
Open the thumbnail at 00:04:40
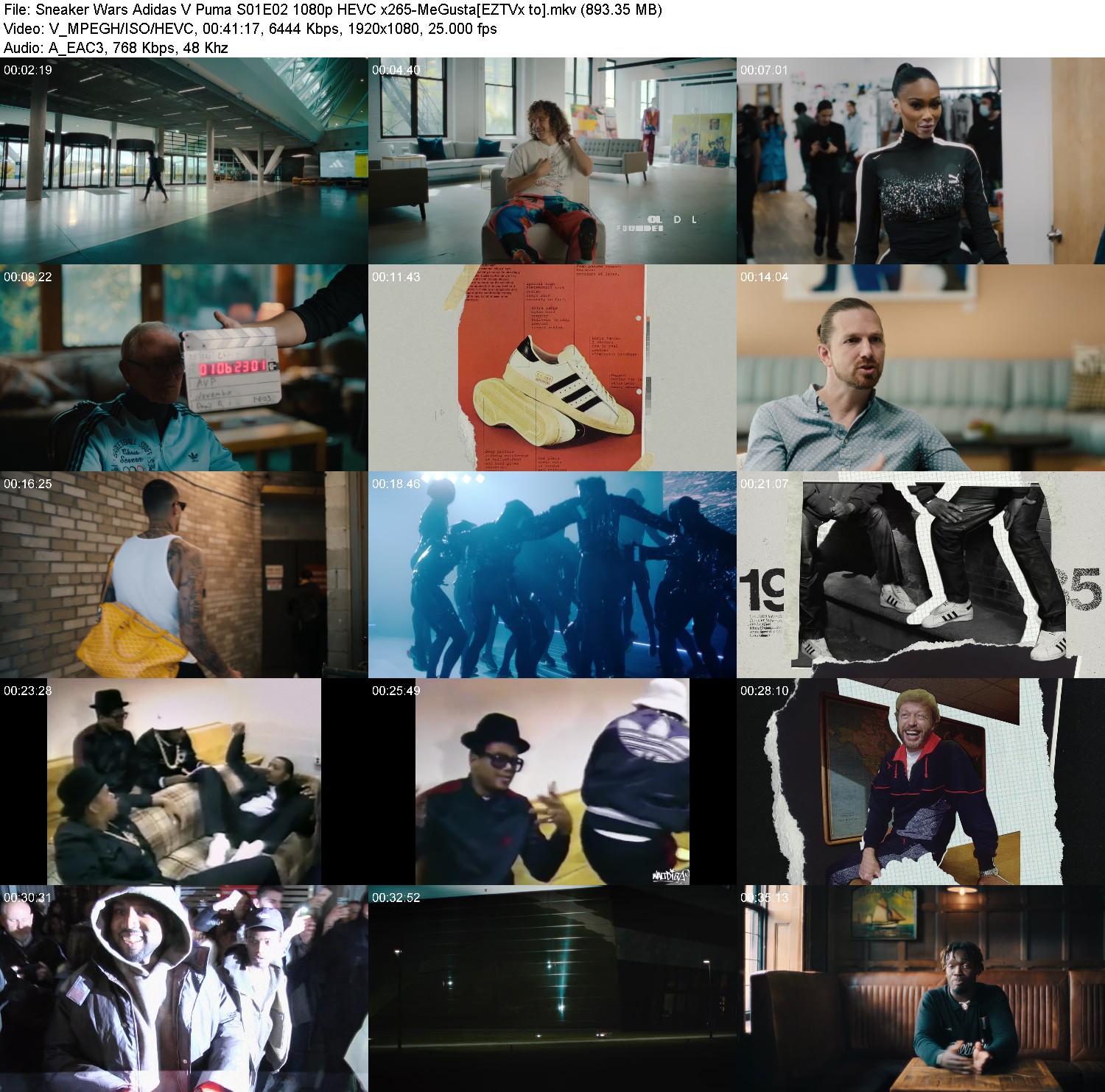point(552,161)
